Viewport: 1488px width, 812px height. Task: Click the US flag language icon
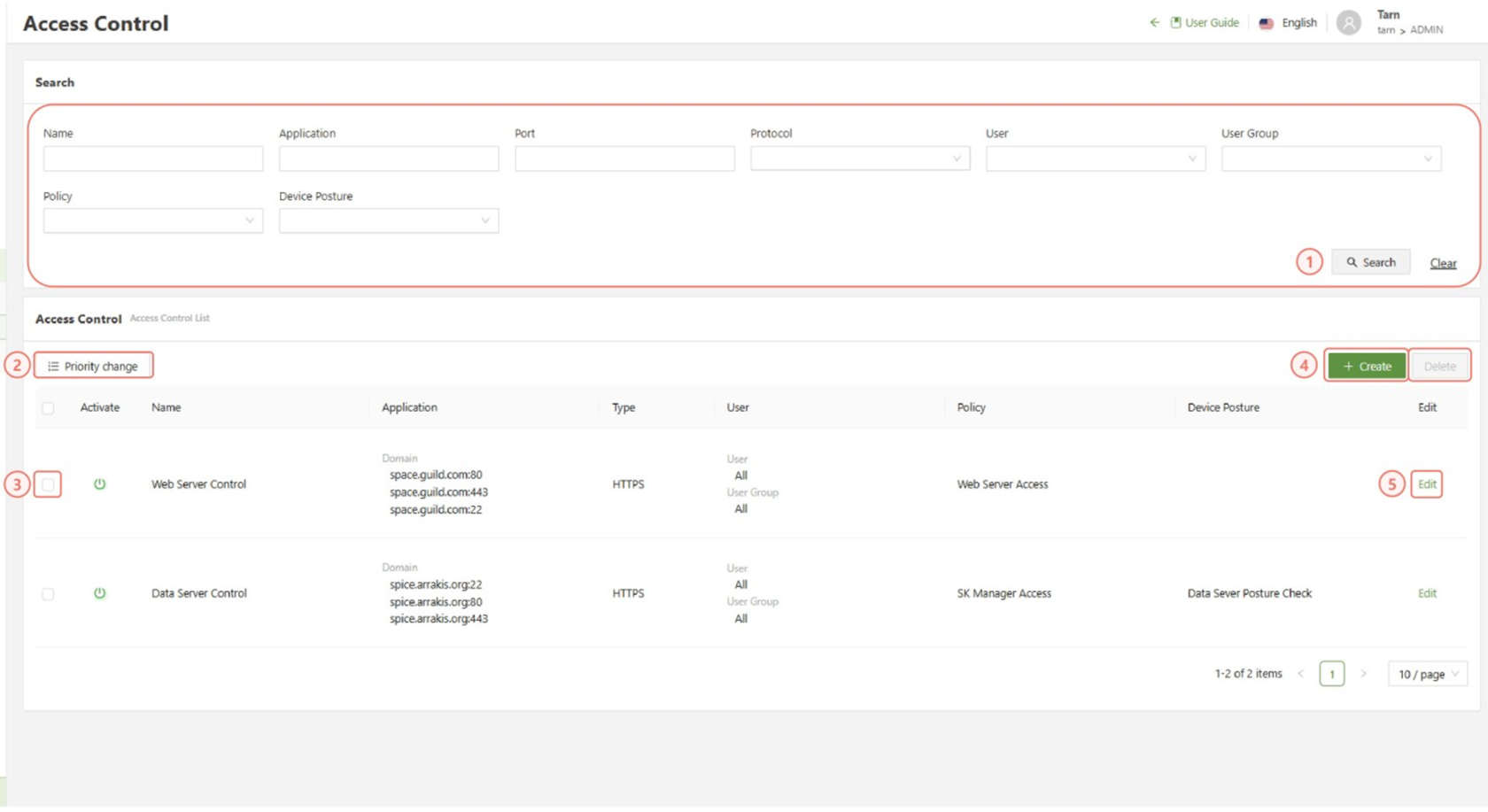pyautogui.click(x=1267, y=24)
